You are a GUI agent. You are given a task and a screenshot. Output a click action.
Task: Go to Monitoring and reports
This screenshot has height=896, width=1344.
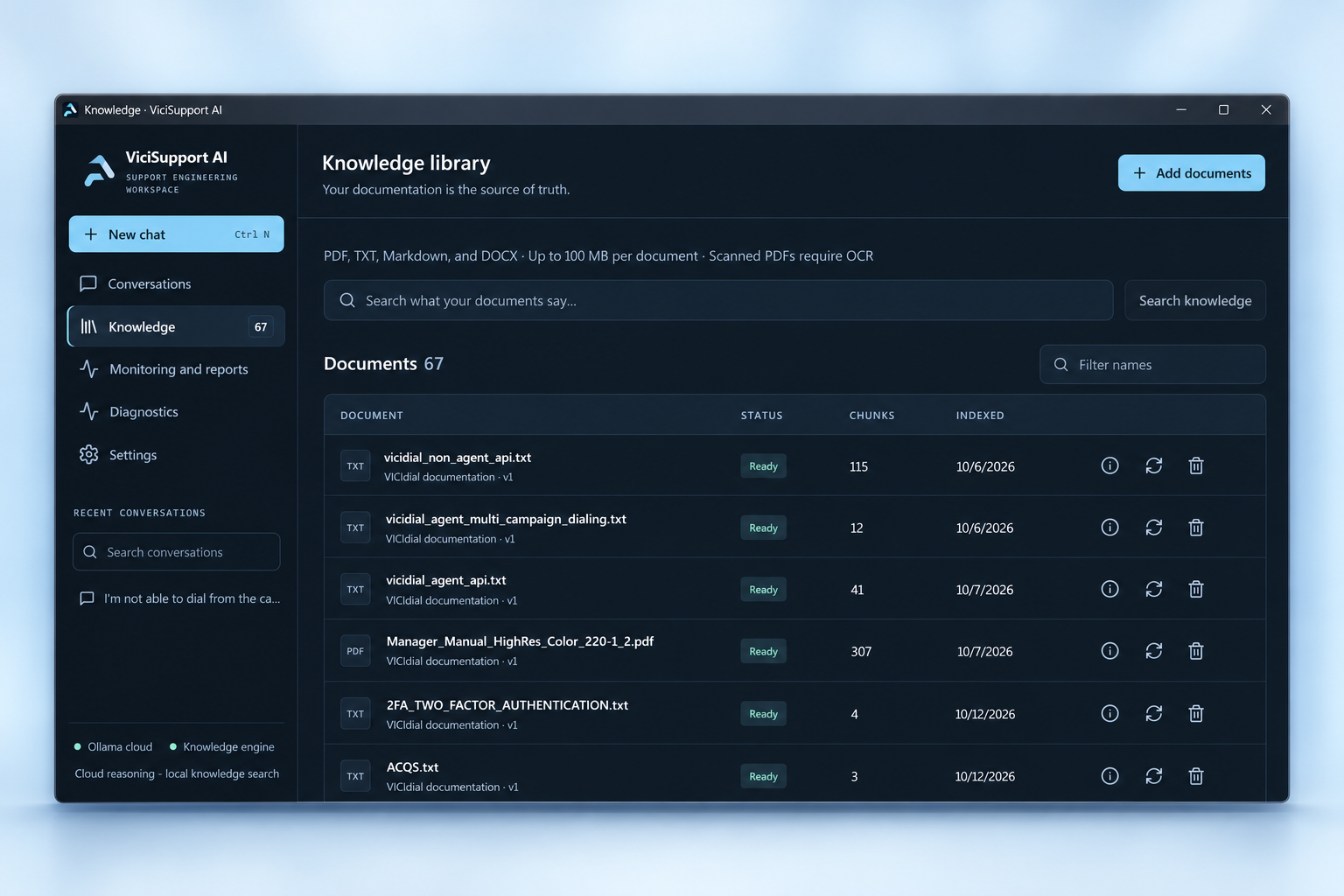coord(176,369)
